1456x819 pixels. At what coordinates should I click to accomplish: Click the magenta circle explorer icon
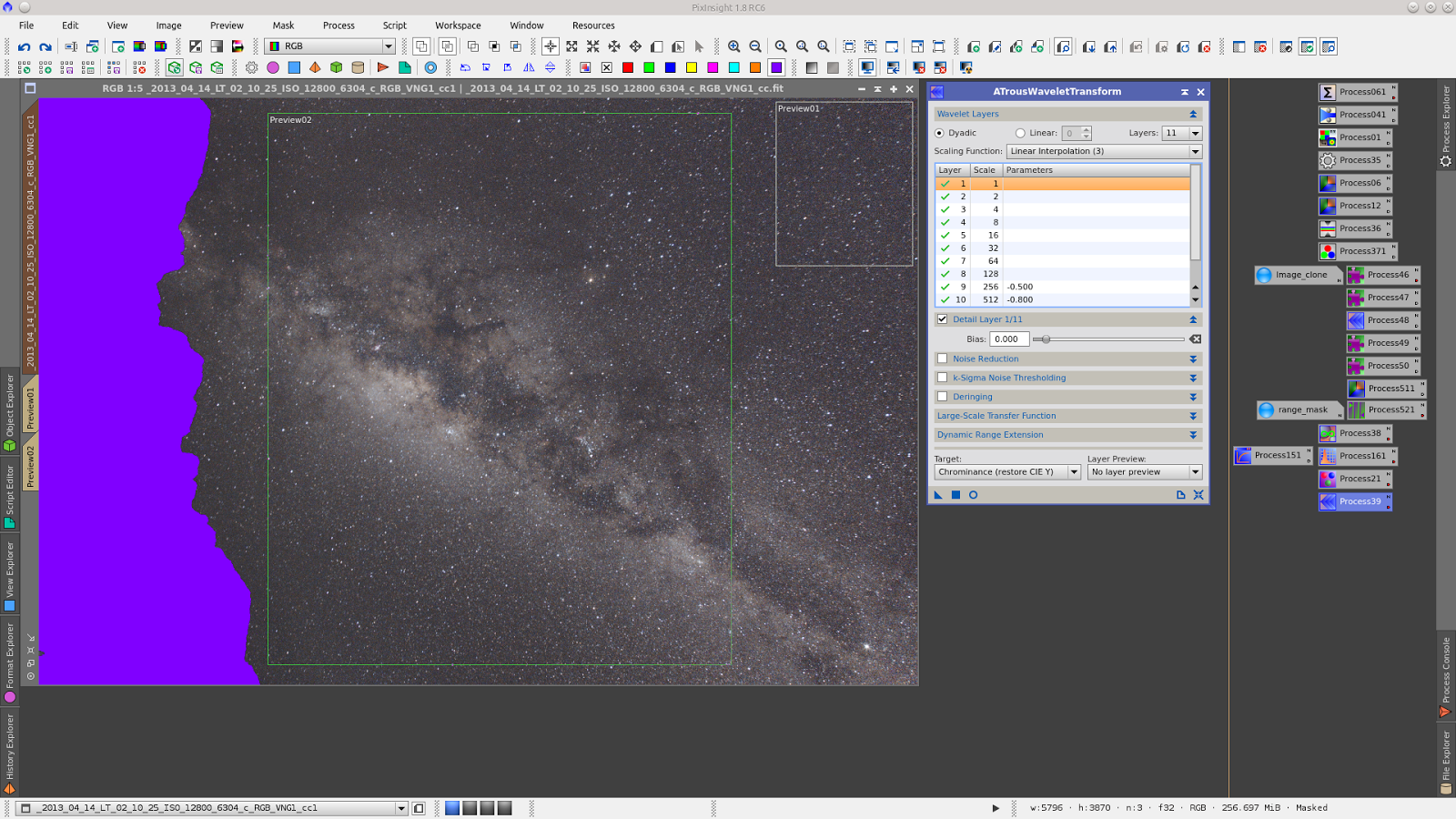pyautogui.click(x=273, y=67)
